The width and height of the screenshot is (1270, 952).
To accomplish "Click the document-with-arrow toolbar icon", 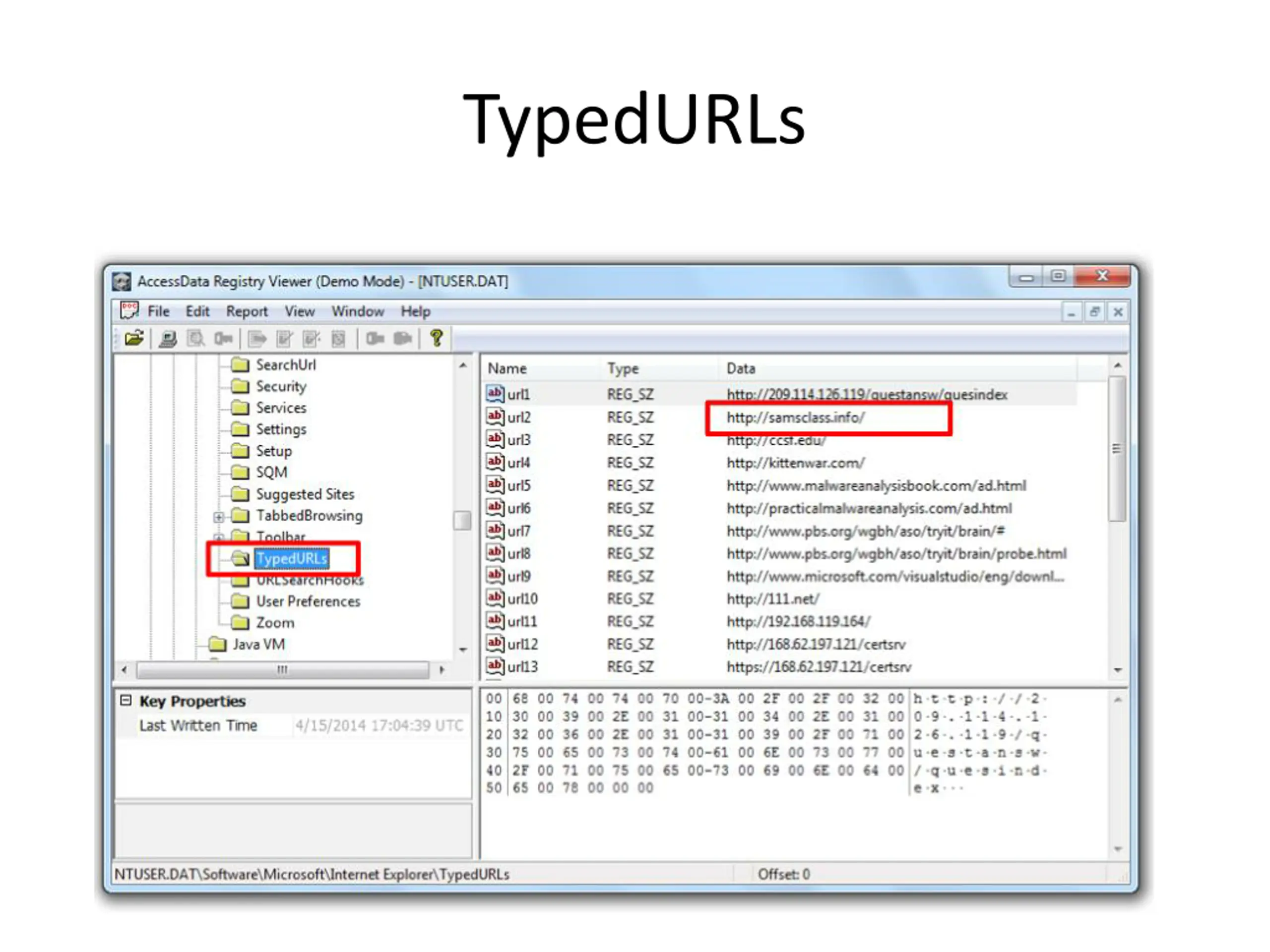I will tap(256, 339).
